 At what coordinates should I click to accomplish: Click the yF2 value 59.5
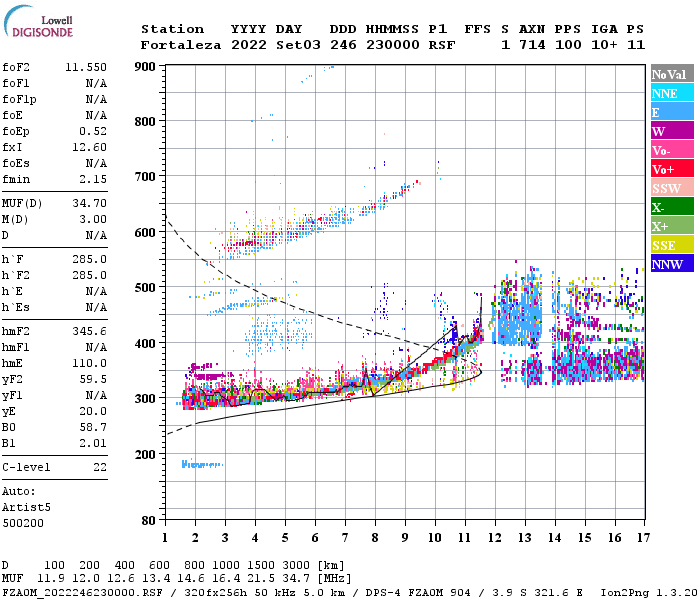(93, 379)
